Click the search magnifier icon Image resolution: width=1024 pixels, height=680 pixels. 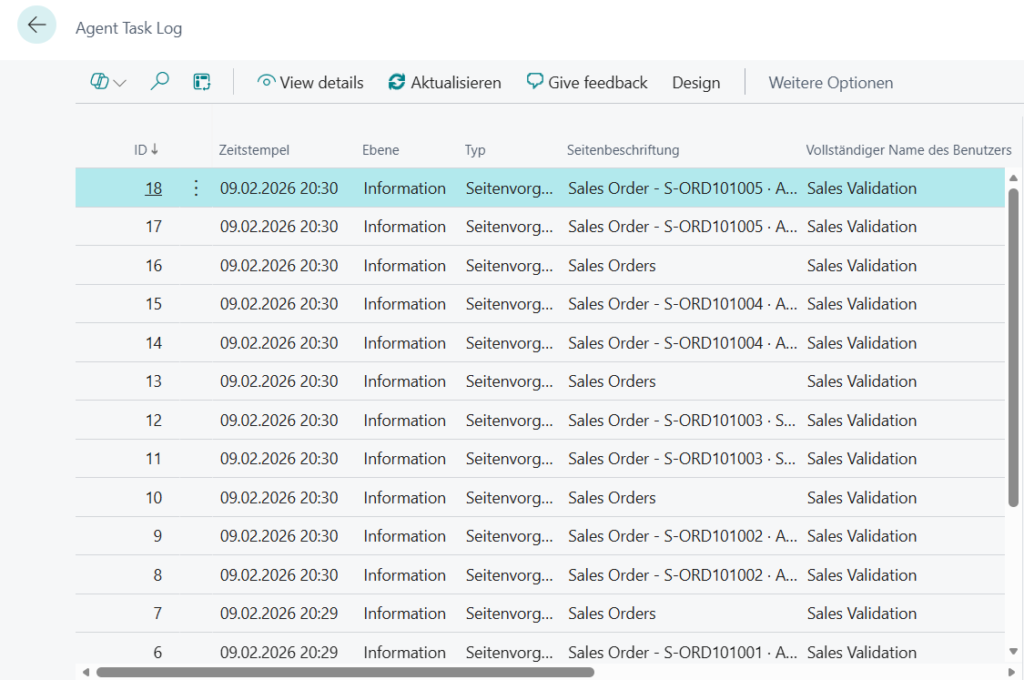click(159, 83)
